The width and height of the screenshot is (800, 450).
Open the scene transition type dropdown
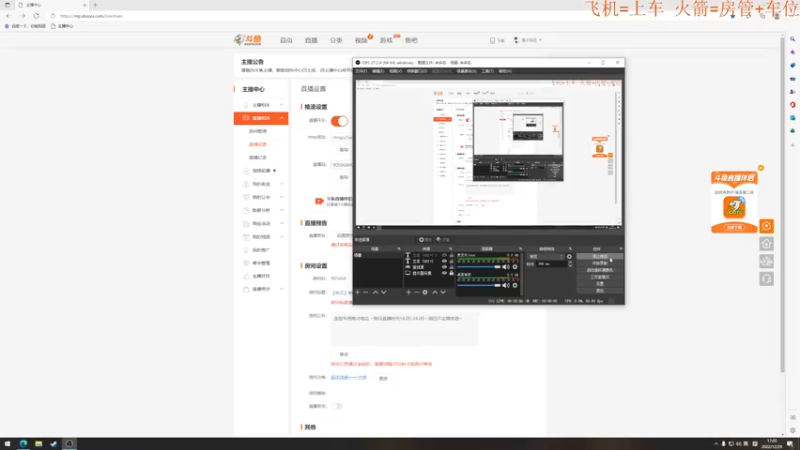pos(546,257)
